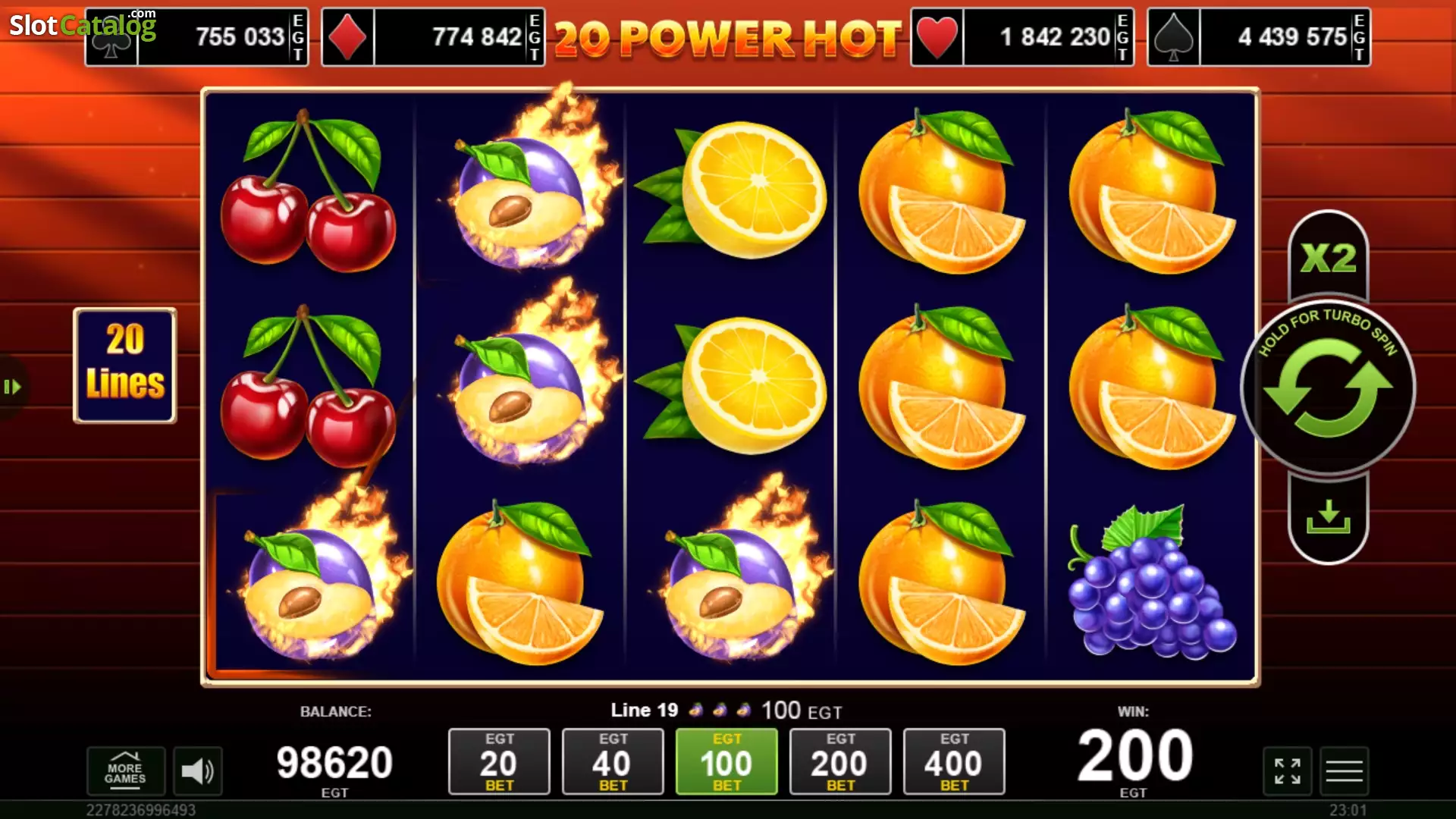
Task: Open the clubs jackpot counter
Action: [x=196, y=37]
